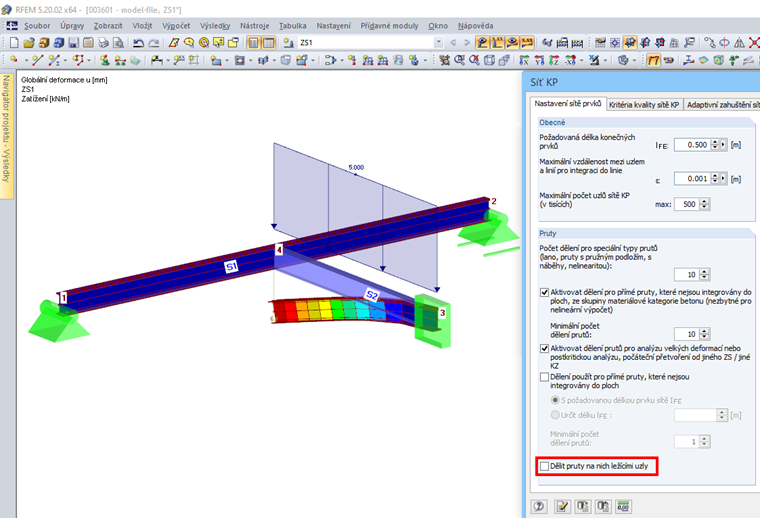Go to previous load case arrow
The width and height of the screenshot is (760, 521).
[453, 43]
